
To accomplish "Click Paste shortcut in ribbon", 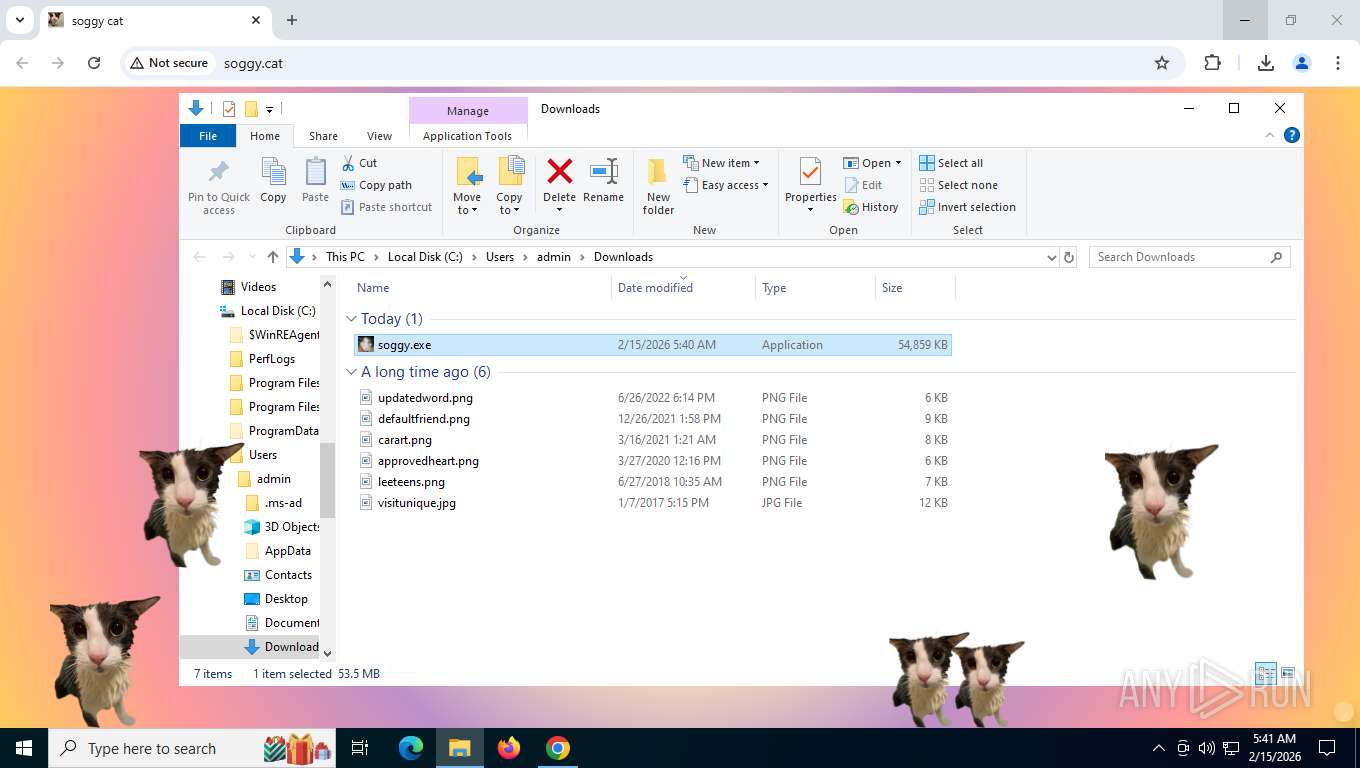I will click(386, 207).
